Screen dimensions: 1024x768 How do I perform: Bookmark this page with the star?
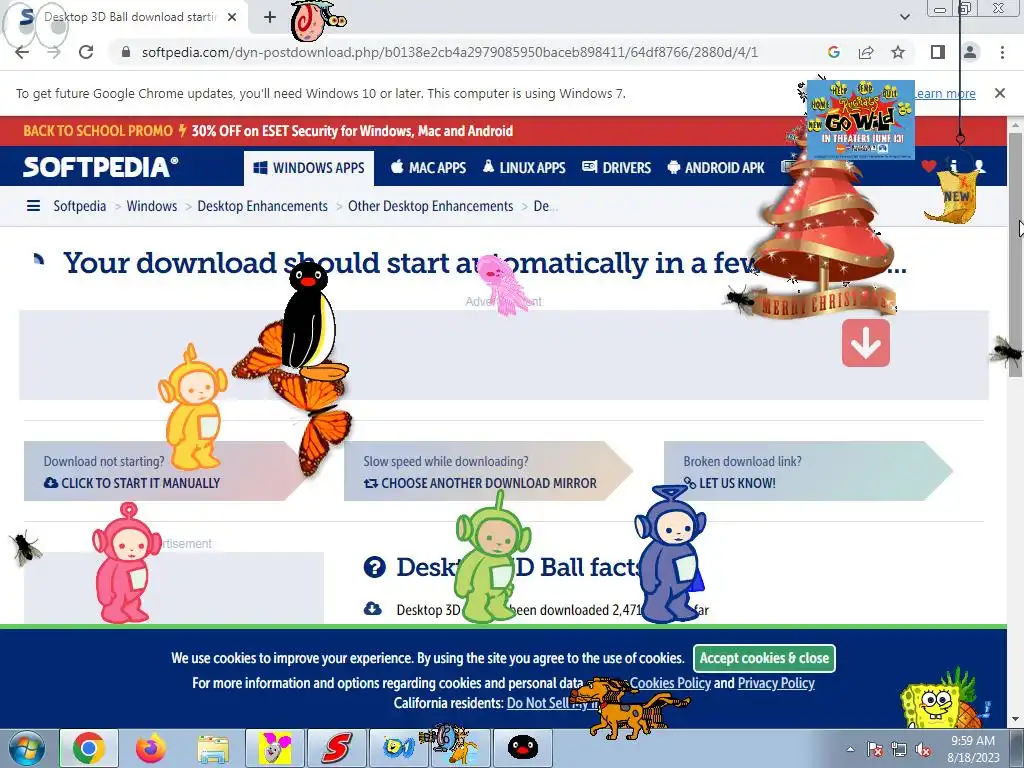point(898,52)
